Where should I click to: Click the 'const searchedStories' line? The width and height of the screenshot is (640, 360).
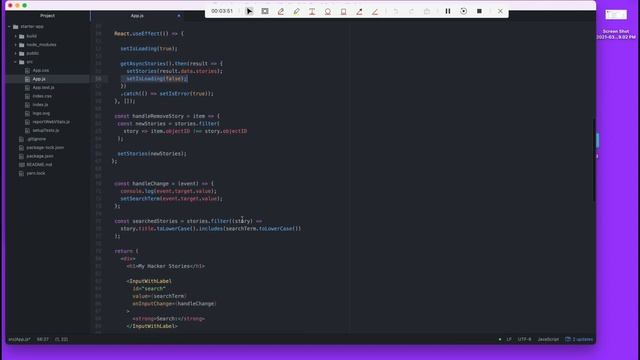pyautogui.click(x=188, y=221)
